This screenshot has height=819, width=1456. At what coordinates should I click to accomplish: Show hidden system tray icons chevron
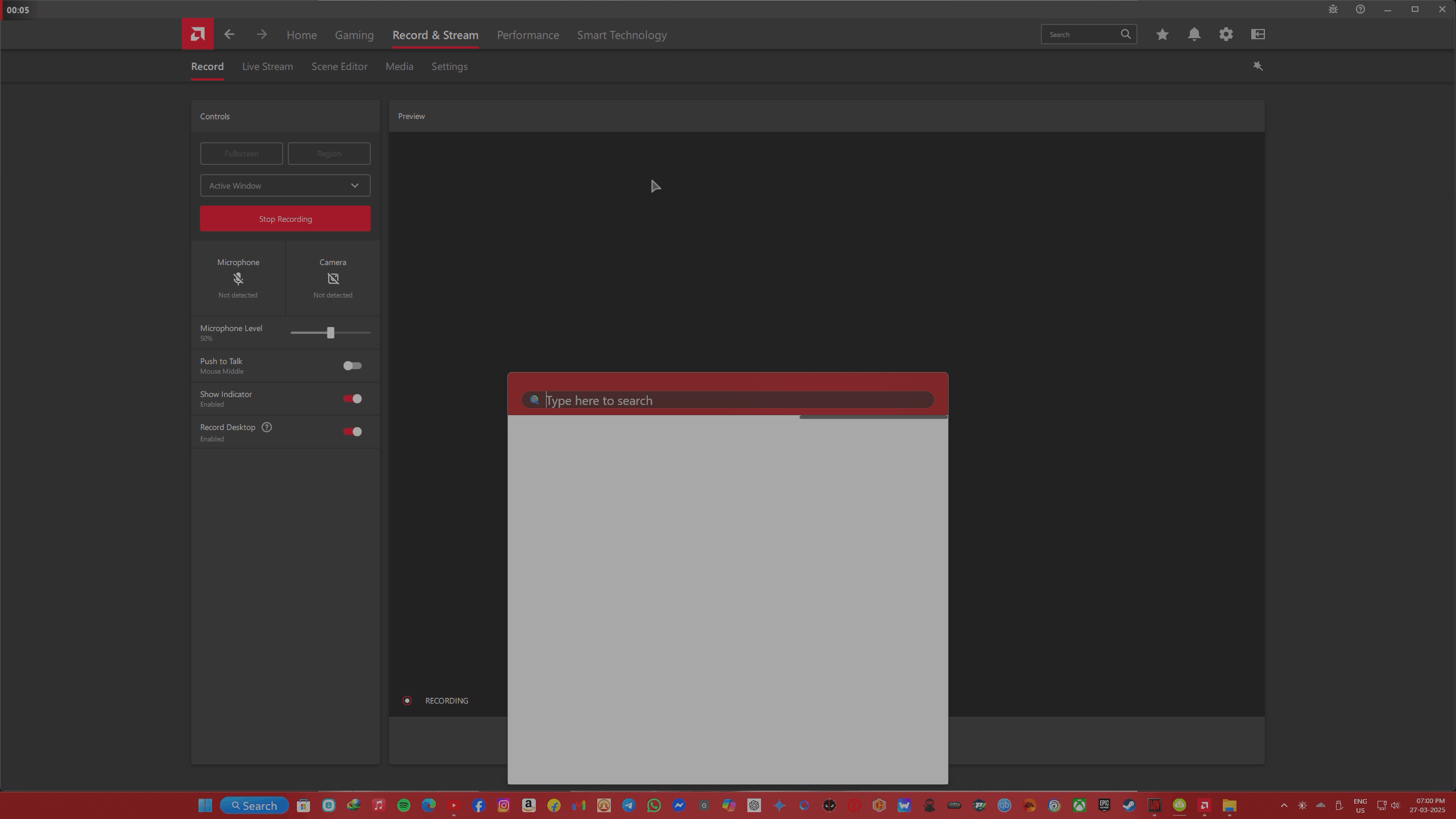tap(1284, 805)
